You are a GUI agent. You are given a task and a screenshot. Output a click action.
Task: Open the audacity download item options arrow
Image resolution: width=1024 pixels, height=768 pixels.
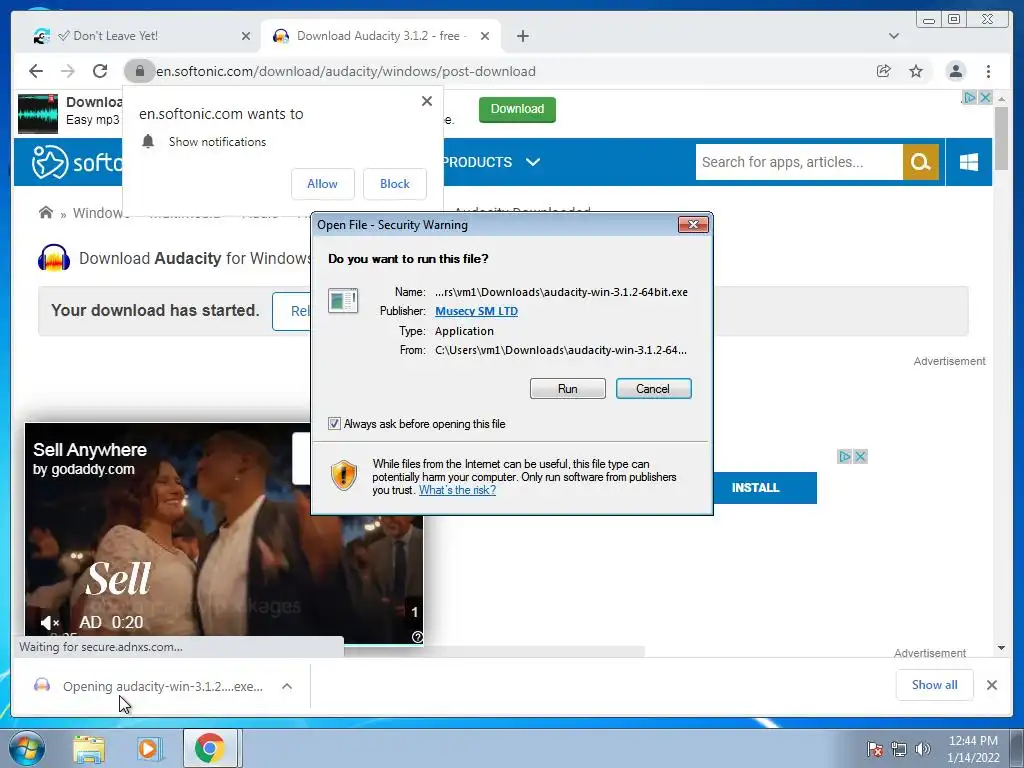(287, 686)
